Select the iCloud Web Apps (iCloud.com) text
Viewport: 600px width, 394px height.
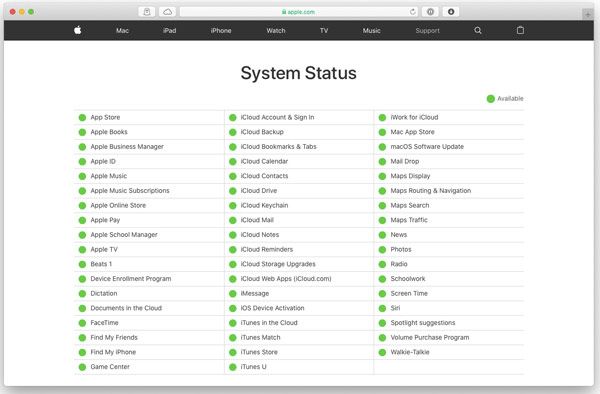point(286,279)
